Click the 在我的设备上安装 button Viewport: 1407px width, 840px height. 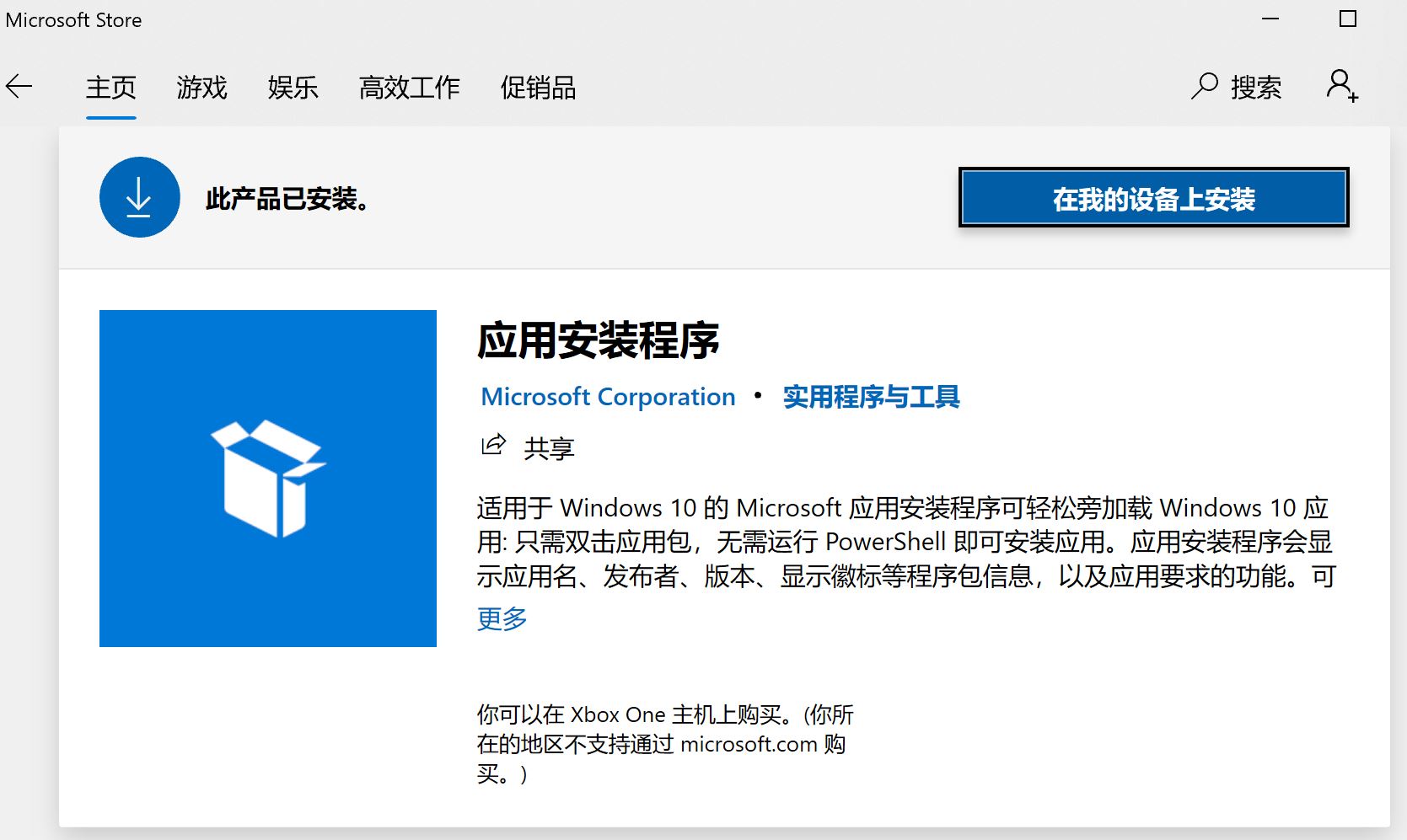pos(1154,197)
